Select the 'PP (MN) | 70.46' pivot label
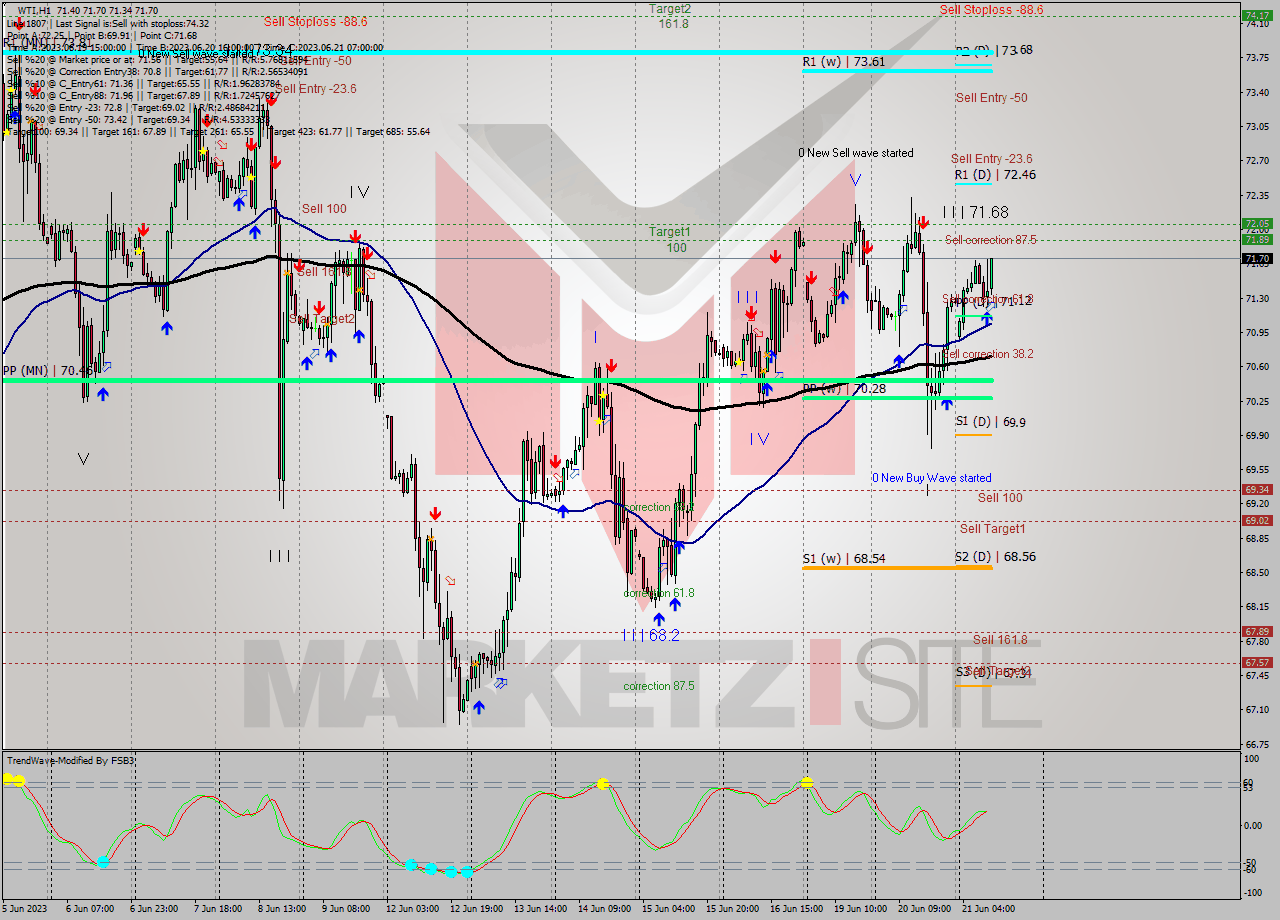This screenshot has width=1280, height=920. 48,370
